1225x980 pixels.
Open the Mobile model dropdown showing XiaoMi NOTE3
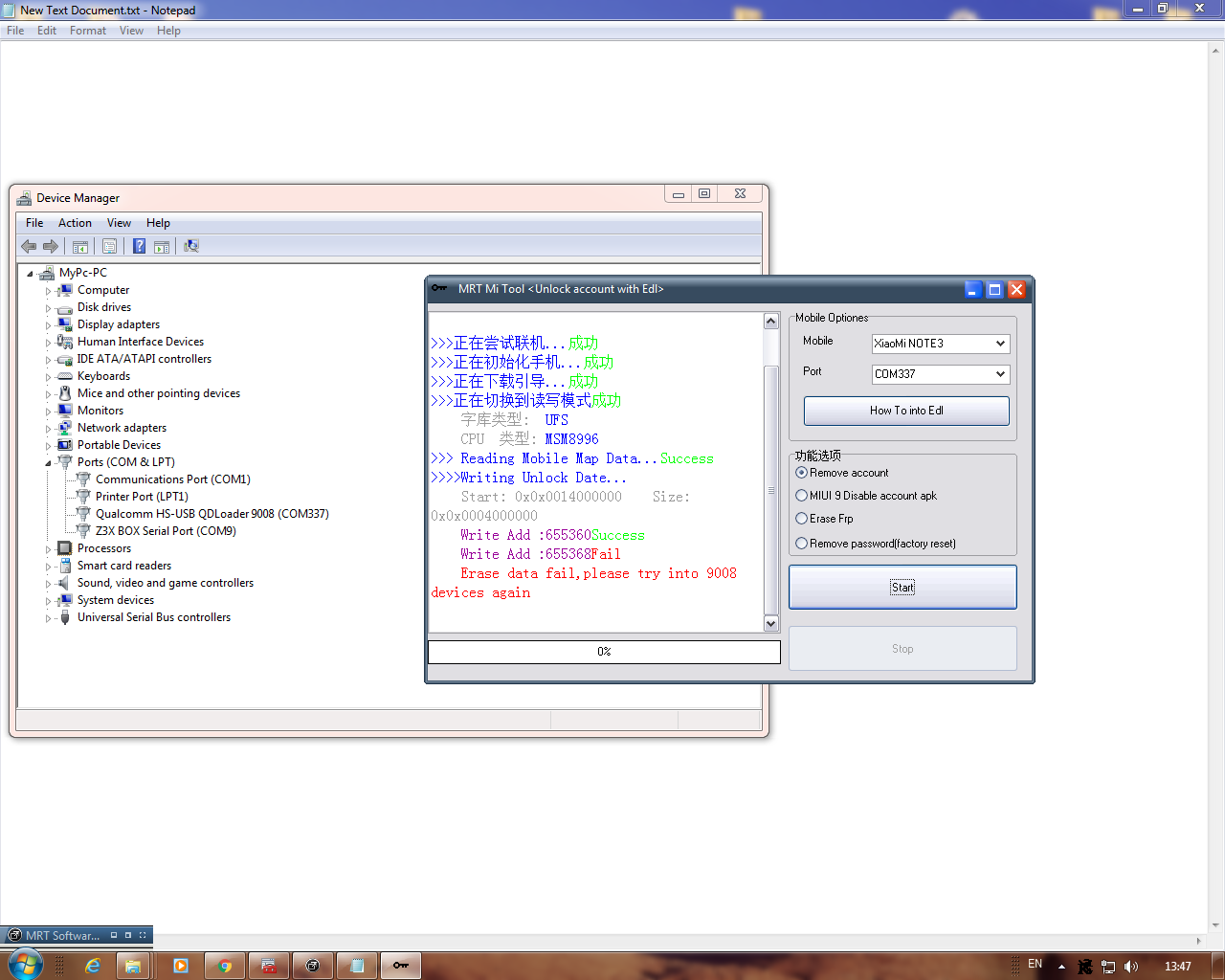[941, 344]
